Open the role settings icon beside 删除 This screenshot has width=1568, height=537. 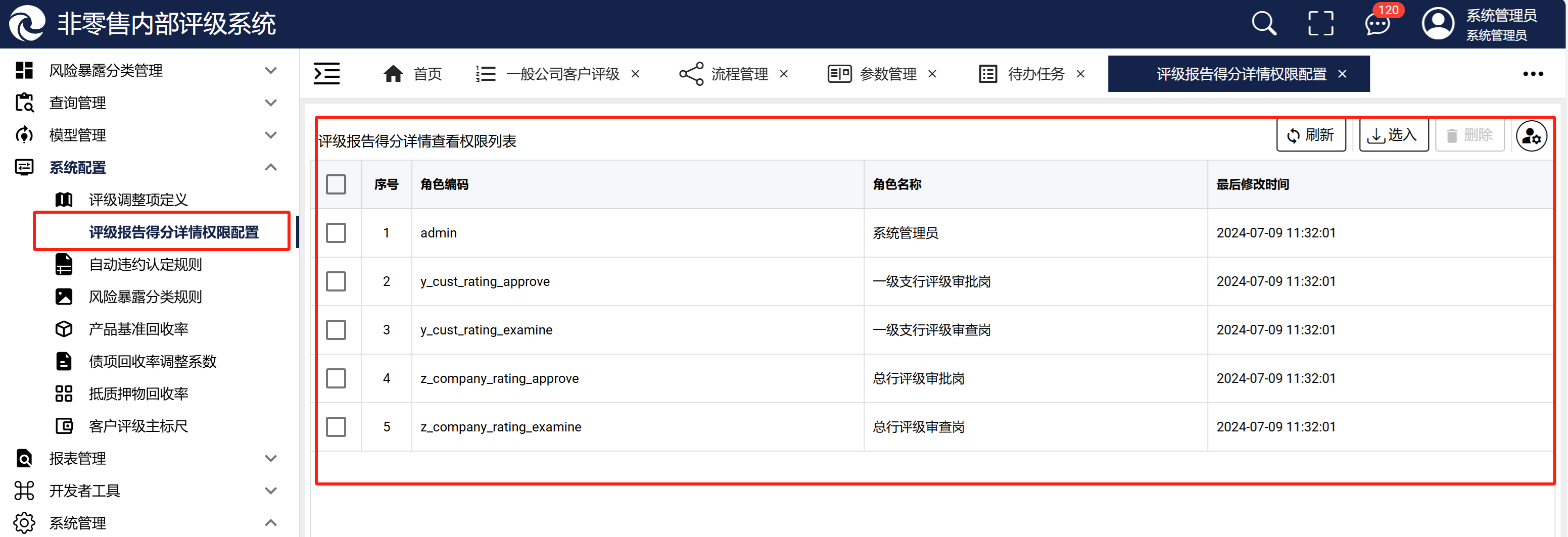tap(1531, 136)
